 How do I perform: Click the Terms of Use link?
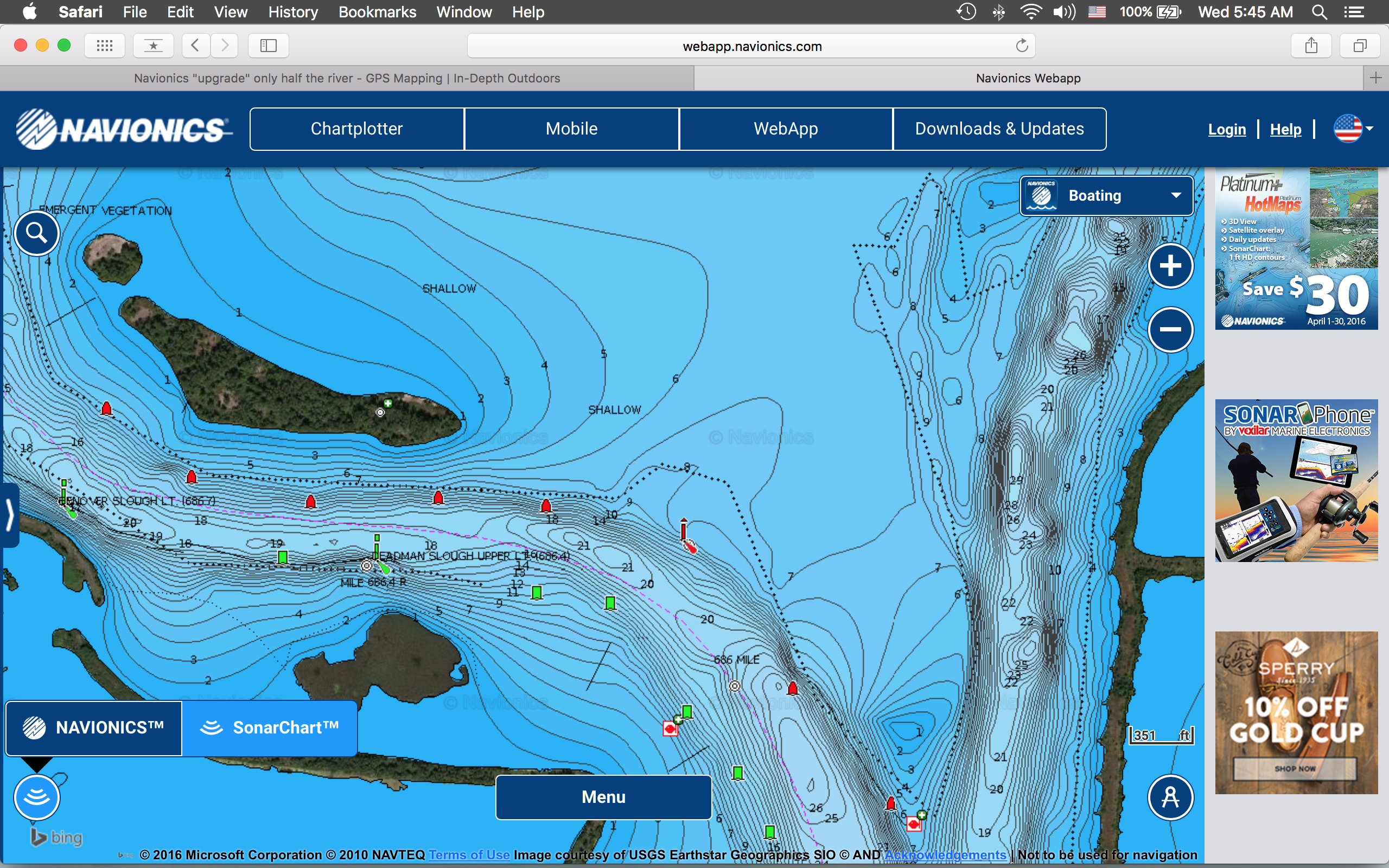(469, 855)
